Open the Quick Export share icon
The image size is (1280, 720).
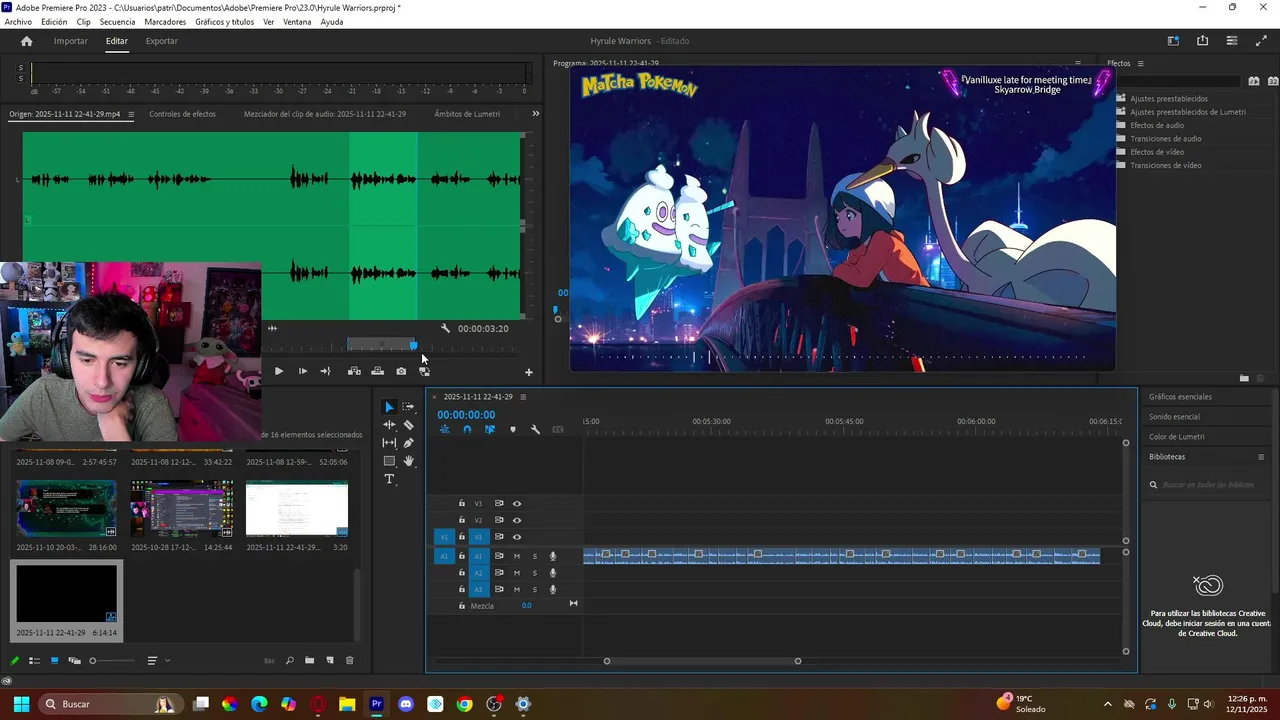click(x=1202, y=41)
